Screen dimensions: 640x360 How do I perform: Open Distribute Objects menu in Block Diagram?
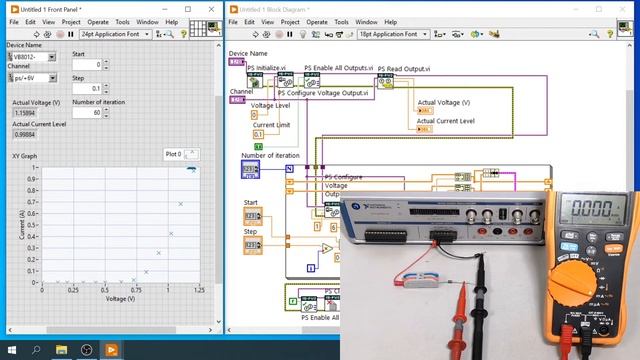tap(457, 34)
